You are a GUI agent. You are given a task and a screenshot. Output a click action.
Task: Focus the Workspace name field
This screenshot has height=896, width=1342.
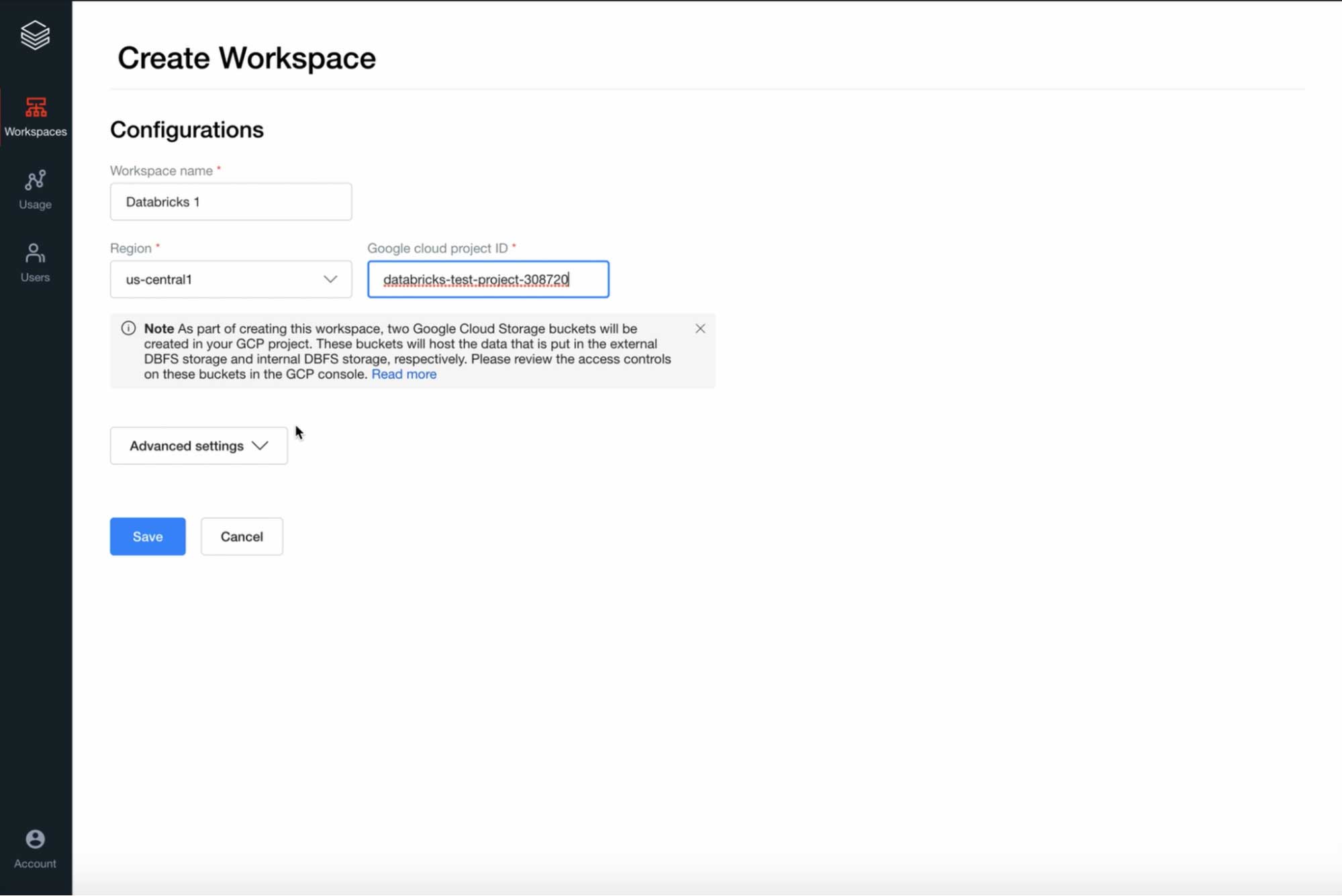[230, 201]
